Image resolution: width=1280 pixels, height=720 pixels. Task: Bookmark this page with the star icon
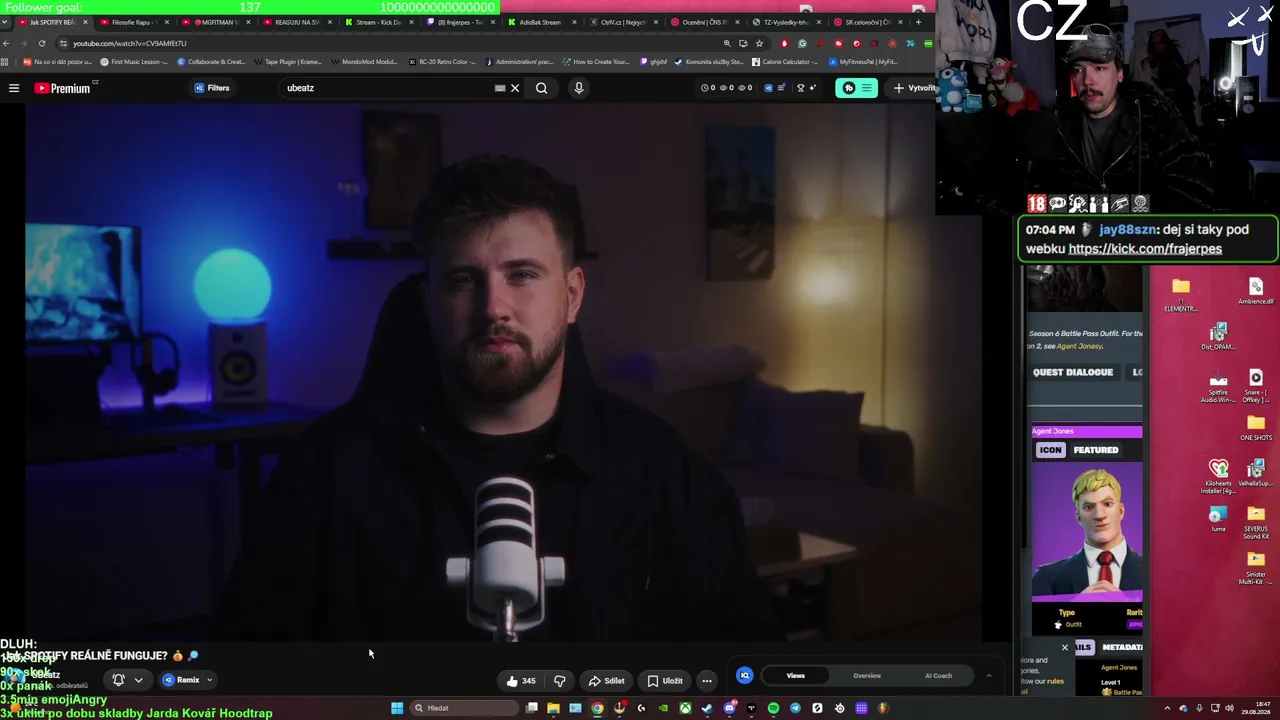point(760,43)
